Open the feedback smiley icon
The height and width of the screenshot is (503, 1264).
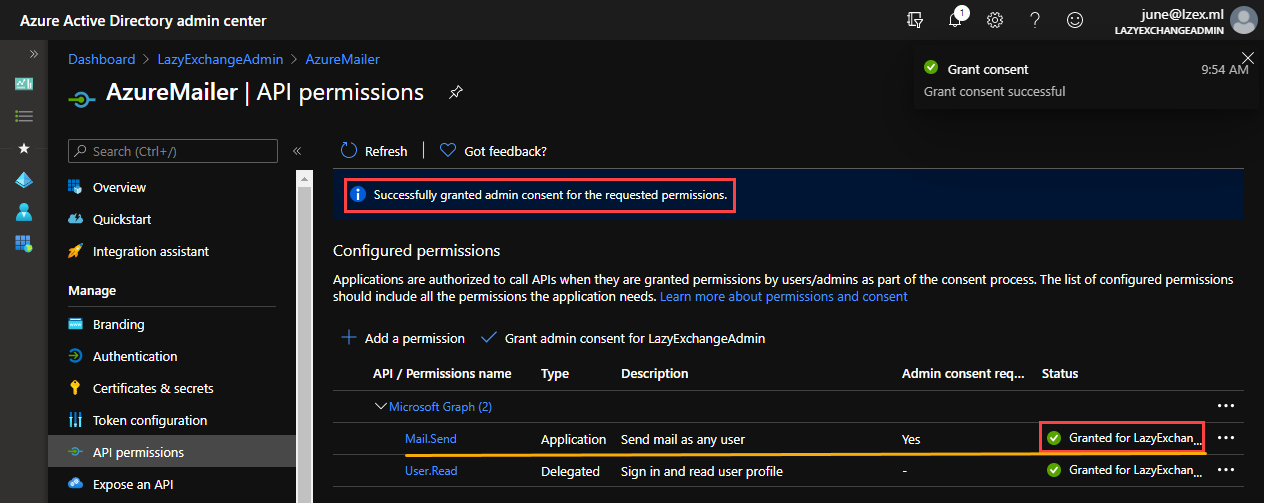[x=1075, y=20]
